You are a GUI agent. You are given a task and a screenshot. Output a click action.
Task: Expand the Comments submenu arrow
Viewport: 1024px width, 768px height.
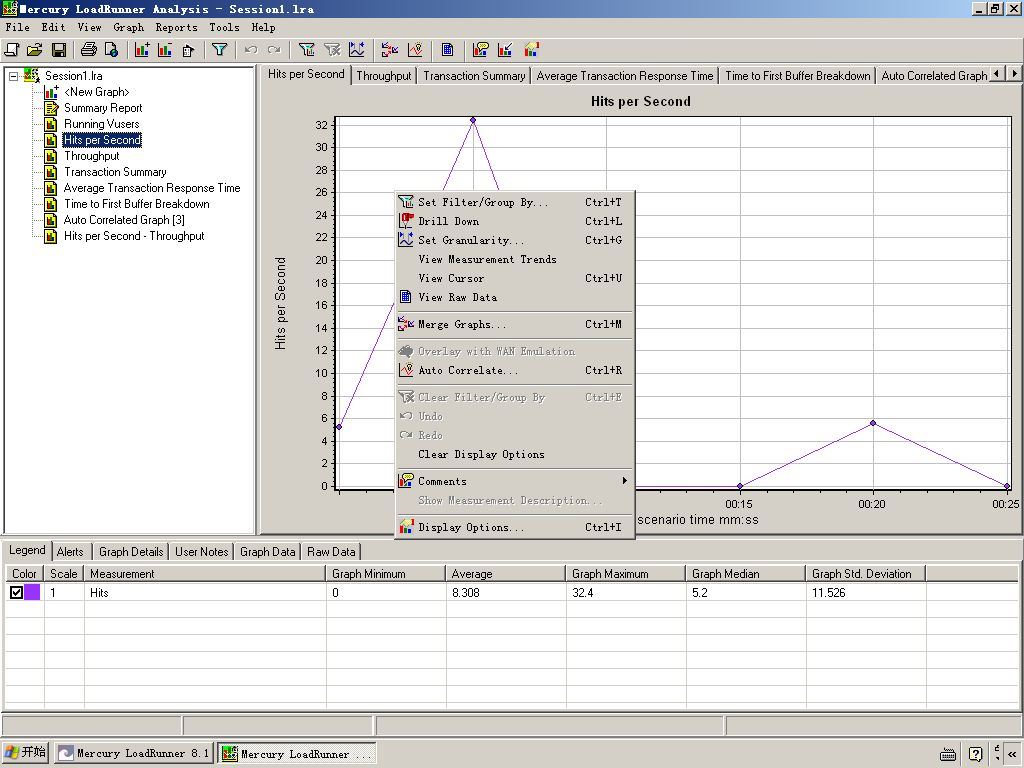click(624, 481)
